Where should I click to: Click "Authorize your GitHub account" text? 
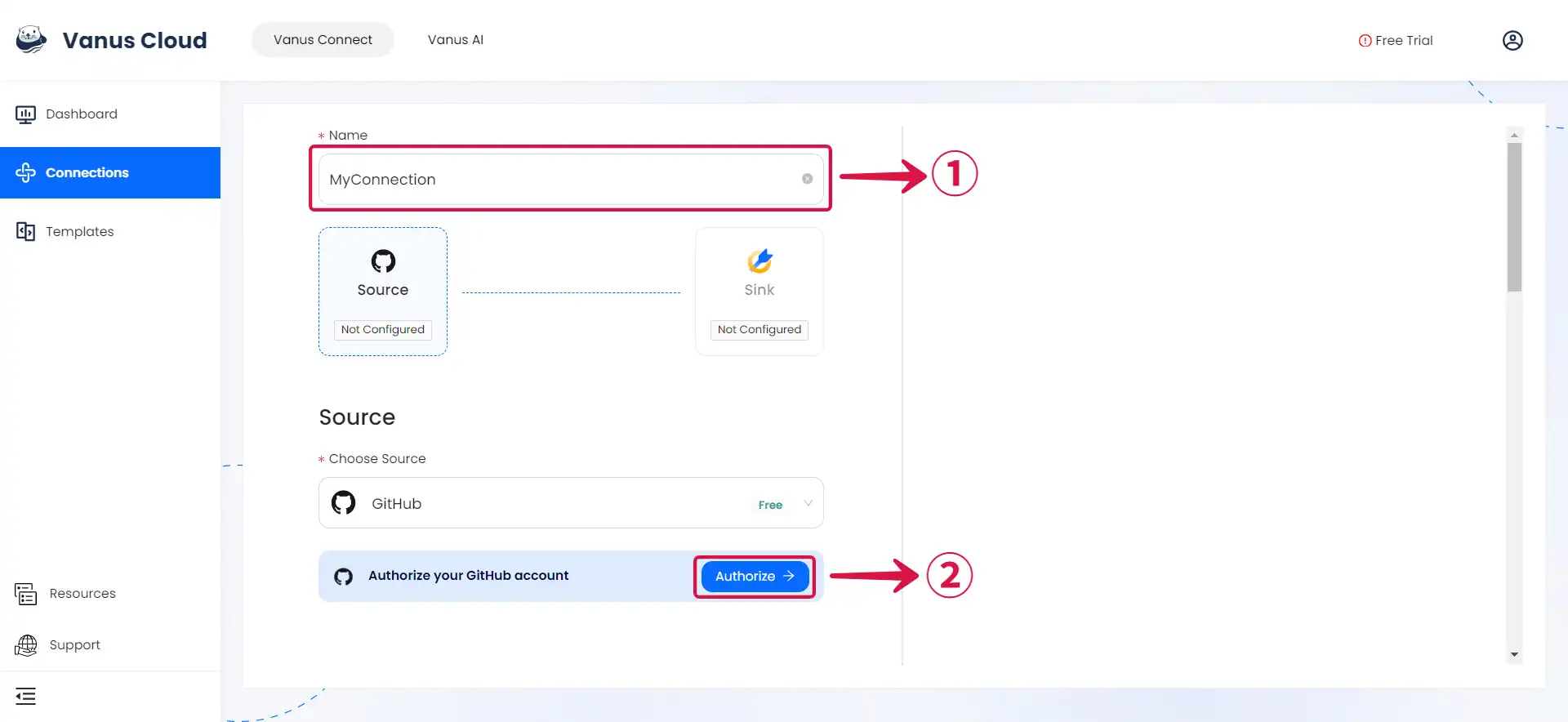(468, 576)
